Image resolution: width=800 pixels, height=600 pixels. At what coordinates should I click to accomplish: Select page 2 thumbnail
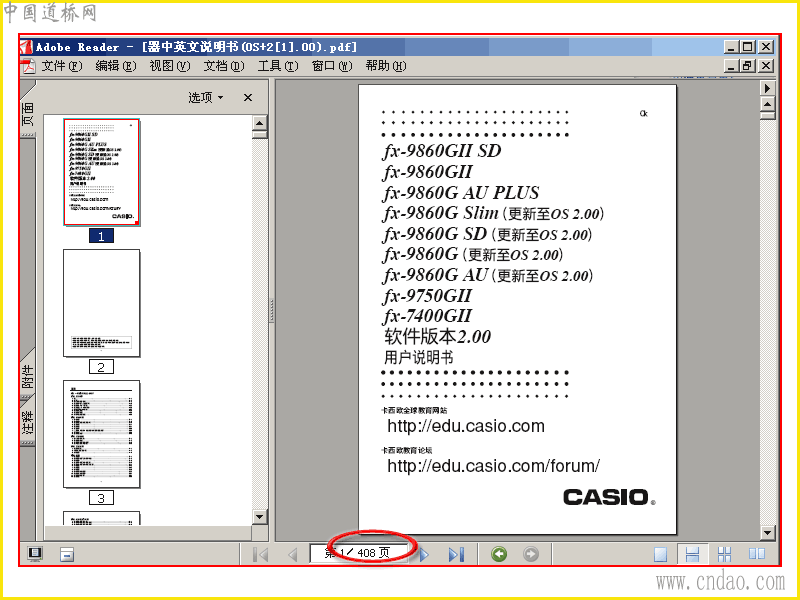tap(102, 303)
